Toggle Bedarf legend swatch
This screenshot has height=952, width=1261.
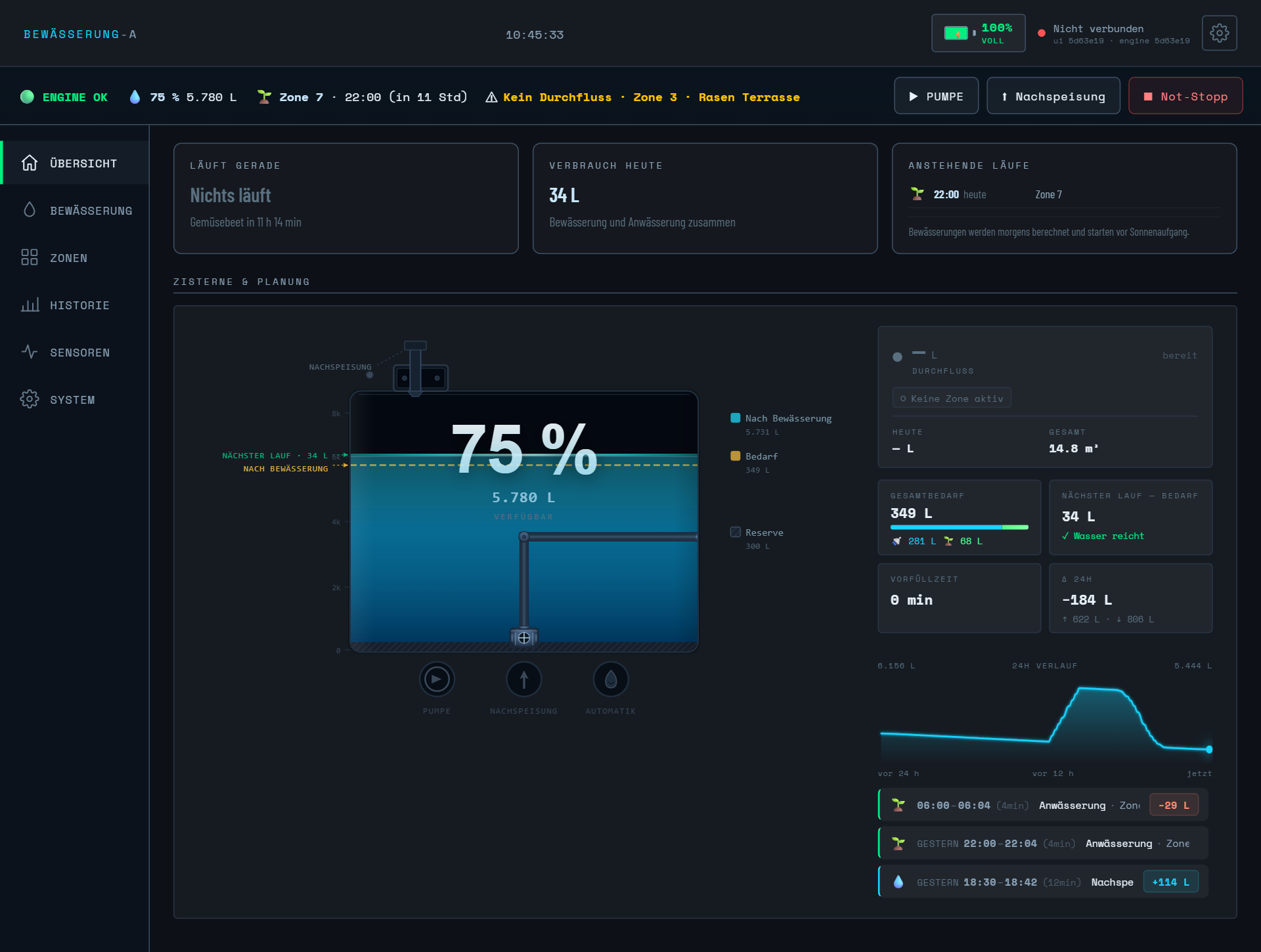(x=736, y=456)
